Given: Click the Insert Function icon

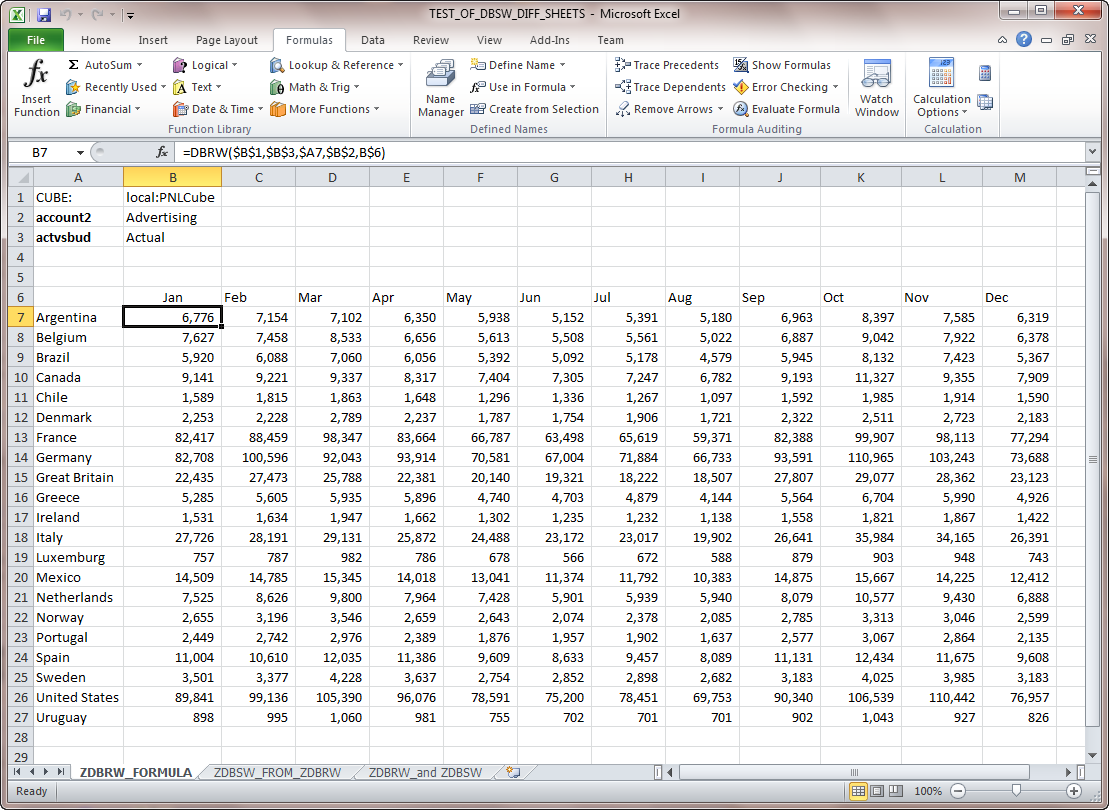Looking at the screenshot, I should [36, 88].
